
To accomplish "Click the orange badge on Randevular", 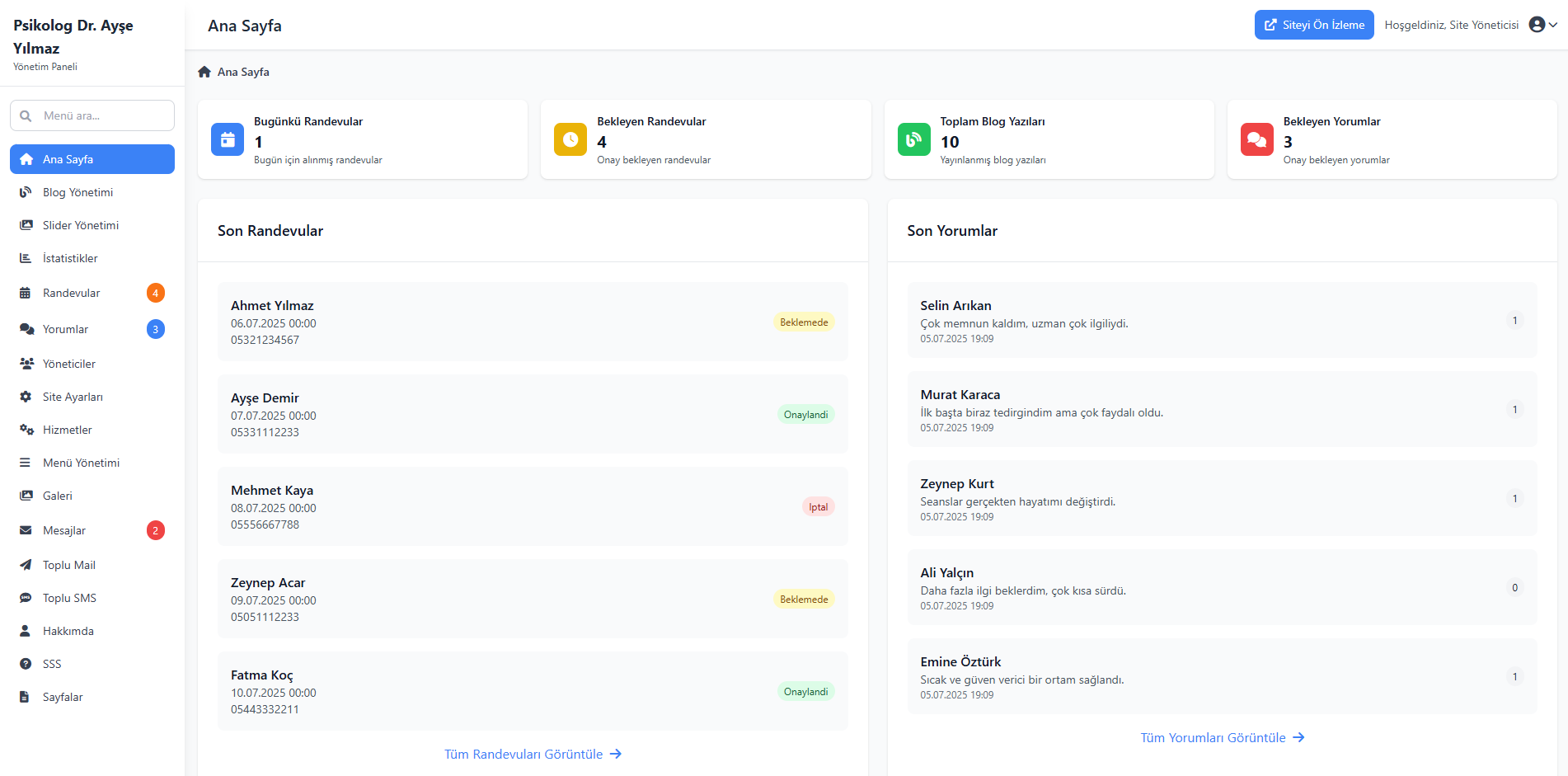I will (x=155, y=293).
